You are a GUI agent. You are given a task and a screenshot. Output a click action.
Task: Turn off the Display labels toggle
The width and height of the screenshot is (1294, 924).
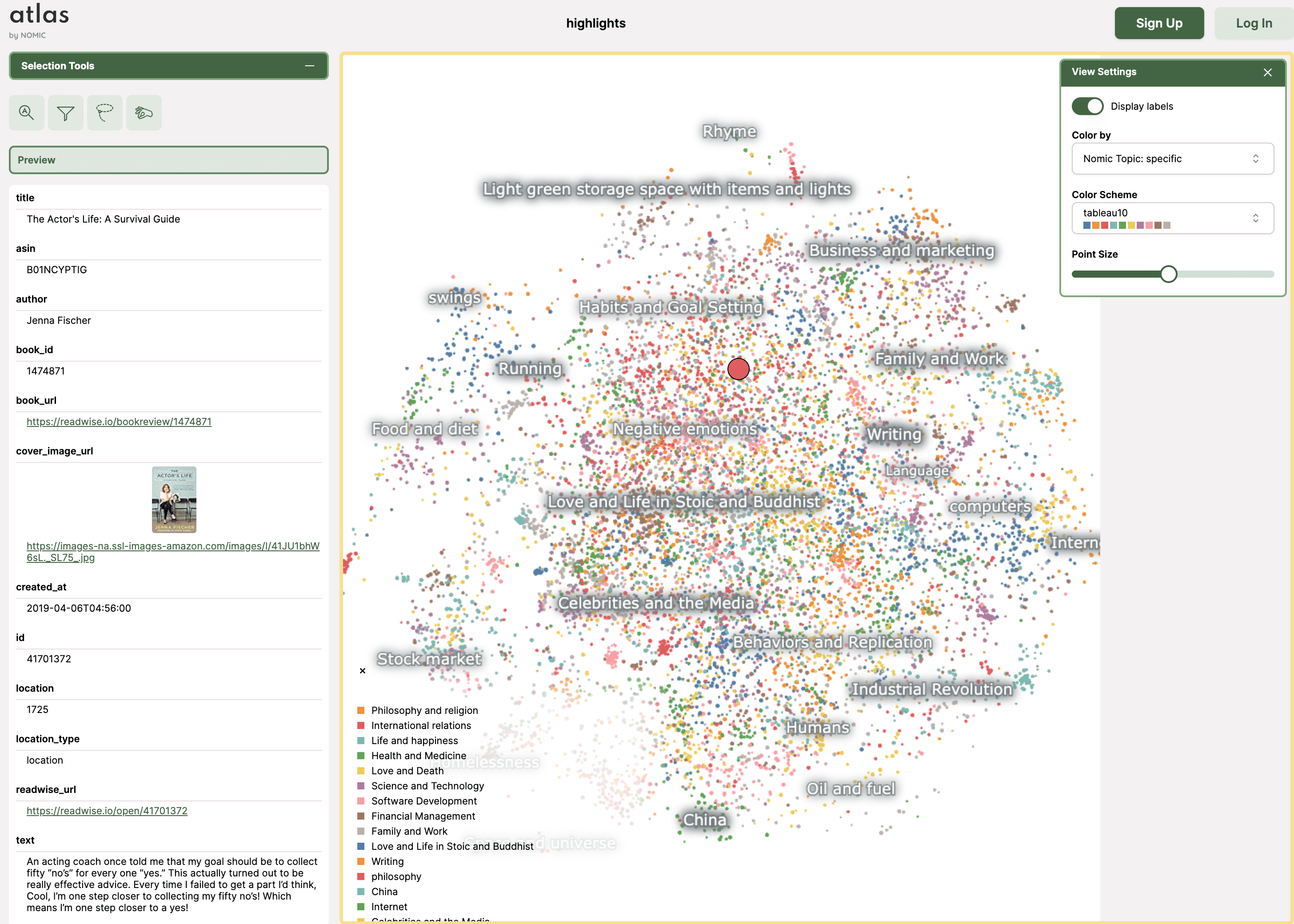tap(1087, 107)
